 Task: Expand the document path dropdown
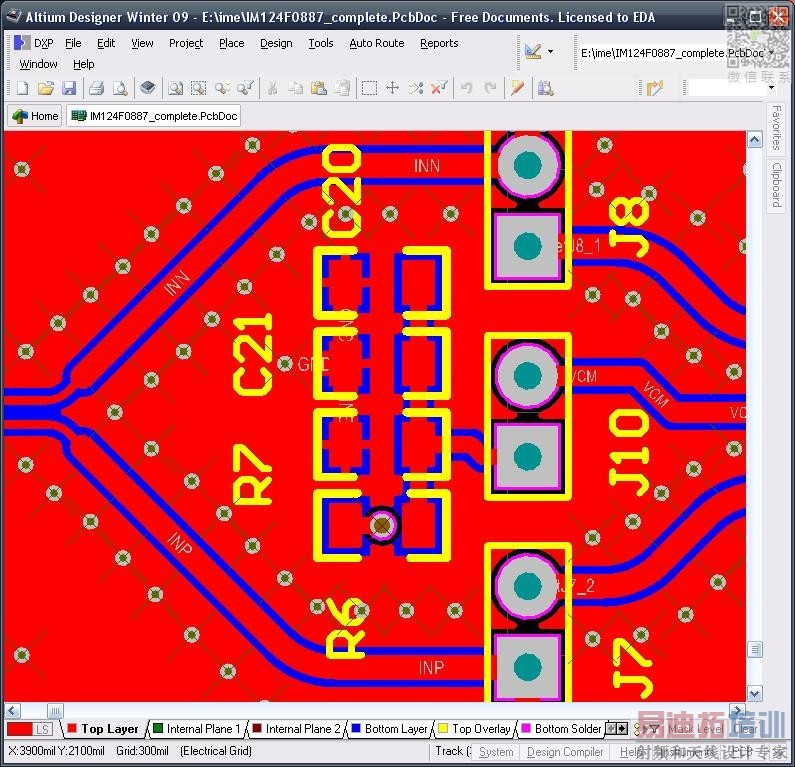pos(771,53)
